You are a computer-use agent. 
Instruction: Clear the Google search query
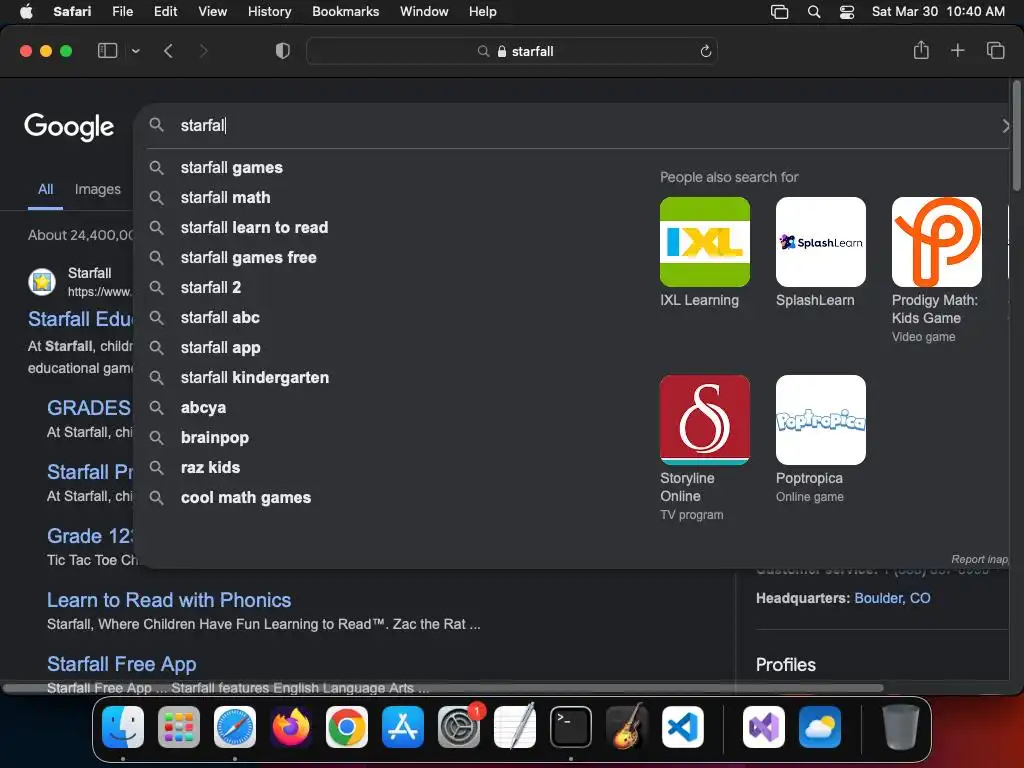click(x=1005, y=125)
